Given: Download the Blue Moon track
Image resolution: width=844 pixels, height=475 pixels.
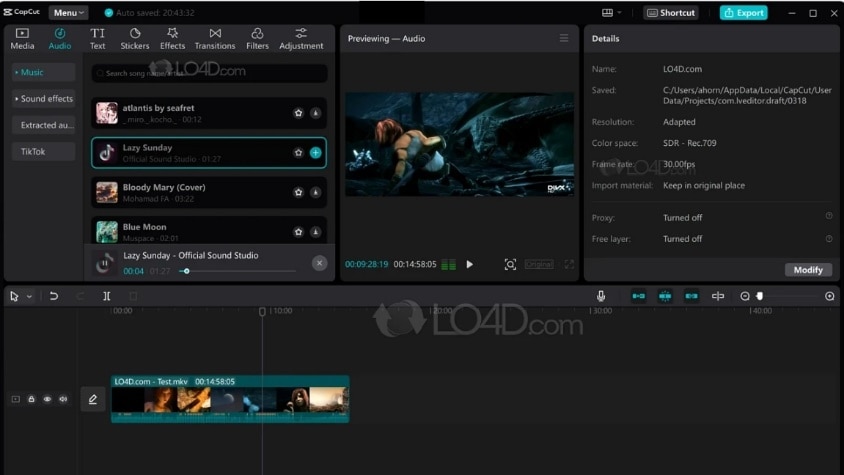Looking at the screenshot, I should tap(315, 232).
